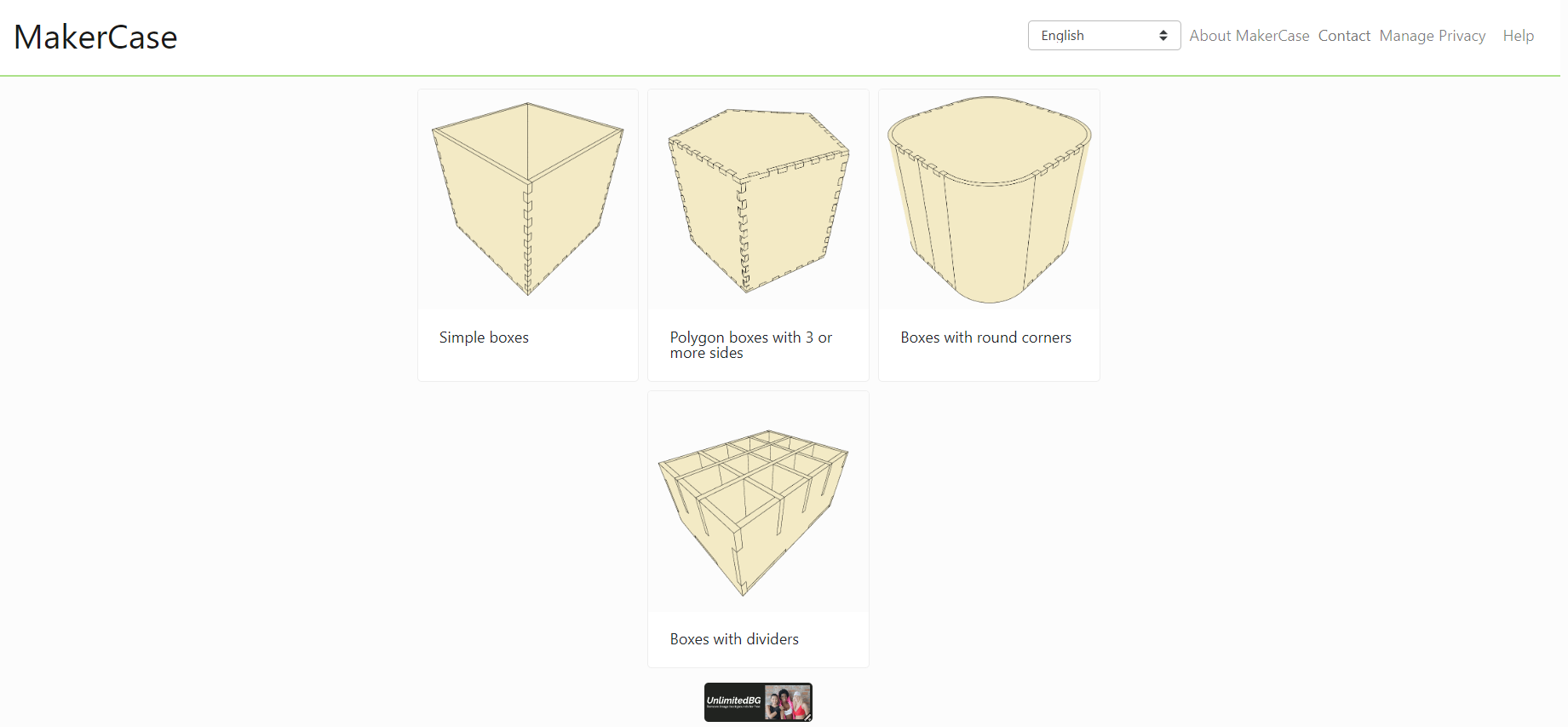
Task: Open the Help page
Action: pyautogui.click(x=1518, y=36)
